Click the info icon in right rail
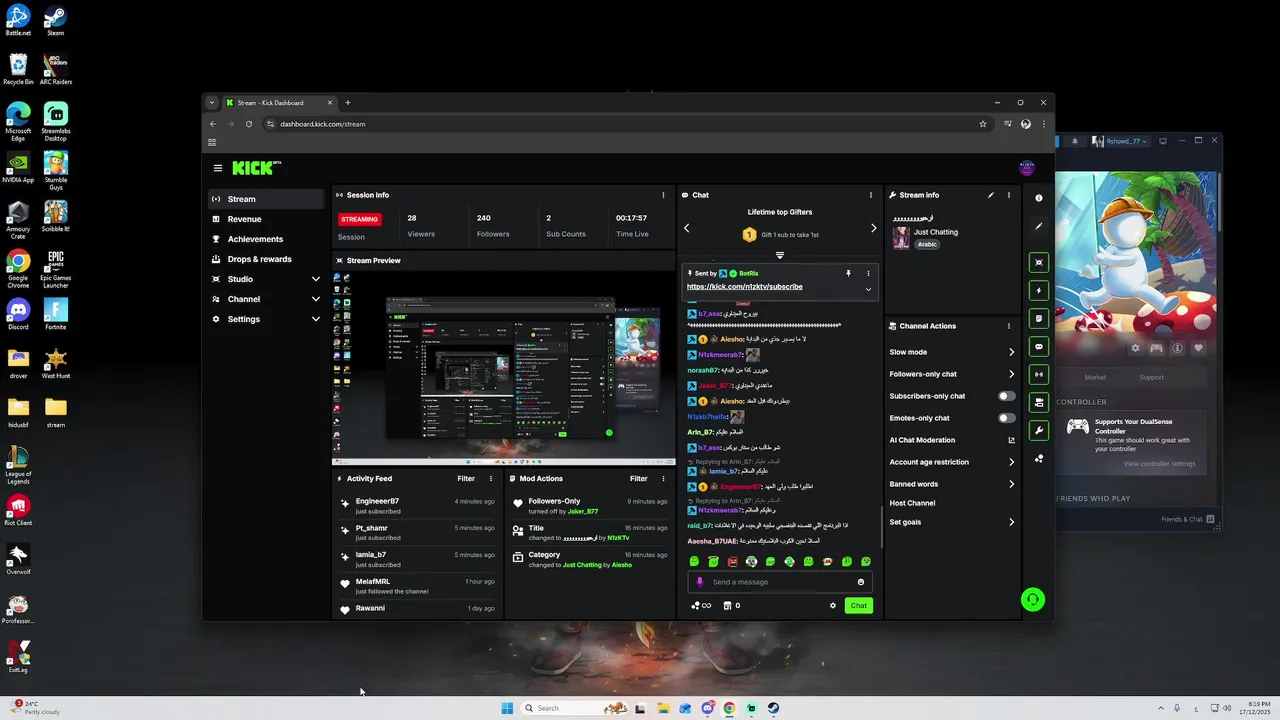 (x=1039, y=198)
